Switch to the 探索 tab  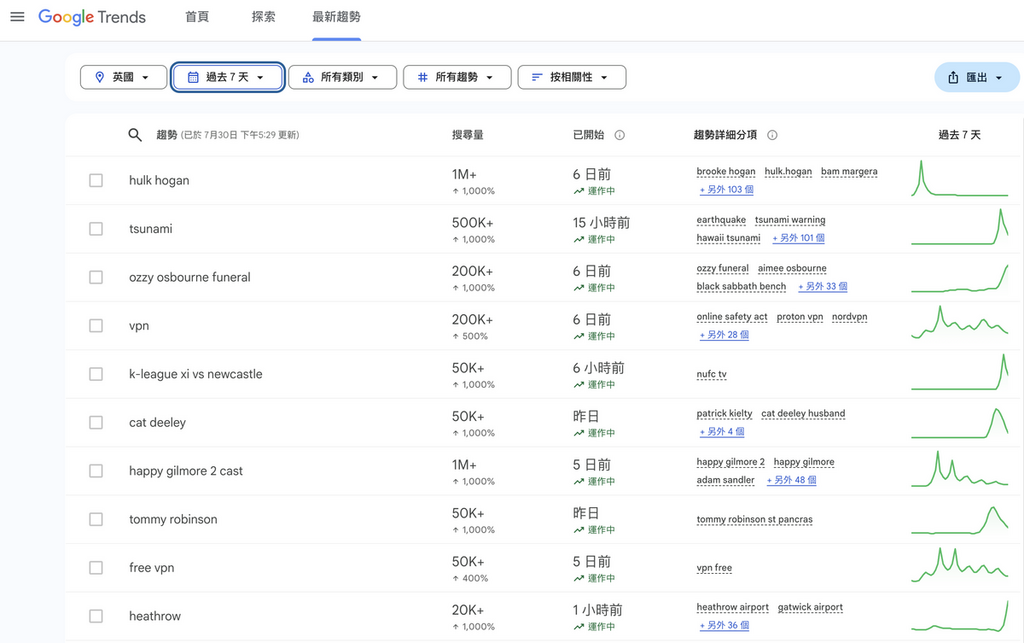coord(263,17)
